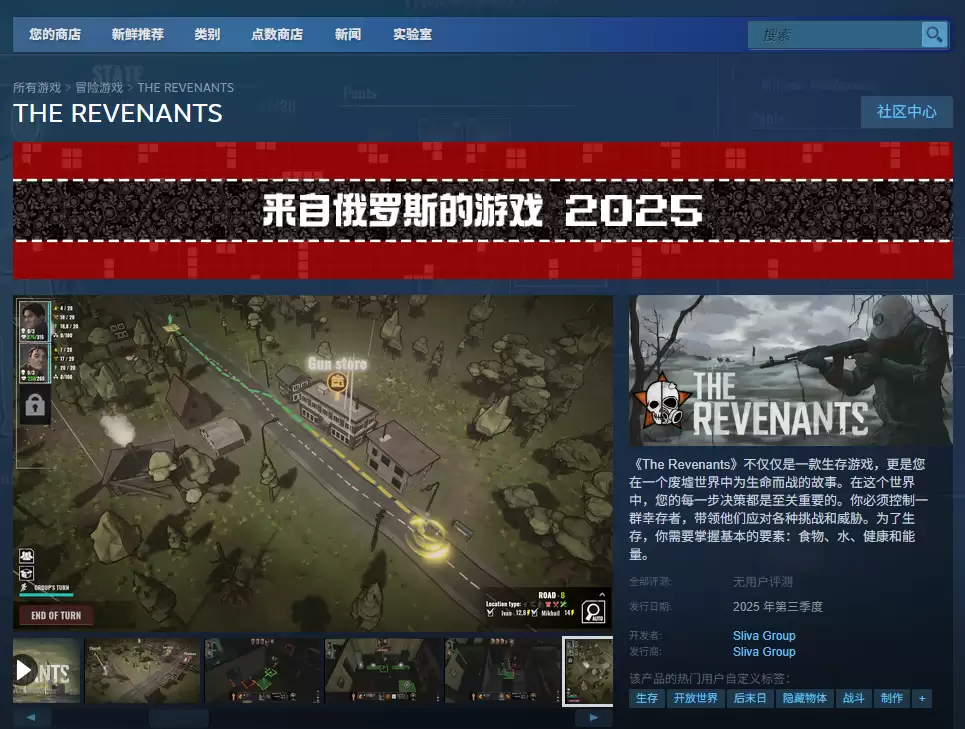Click the right arrow of thumbnail strip
Screen dimensions: 965x729
pyautogui.click(x=594, y=718)
